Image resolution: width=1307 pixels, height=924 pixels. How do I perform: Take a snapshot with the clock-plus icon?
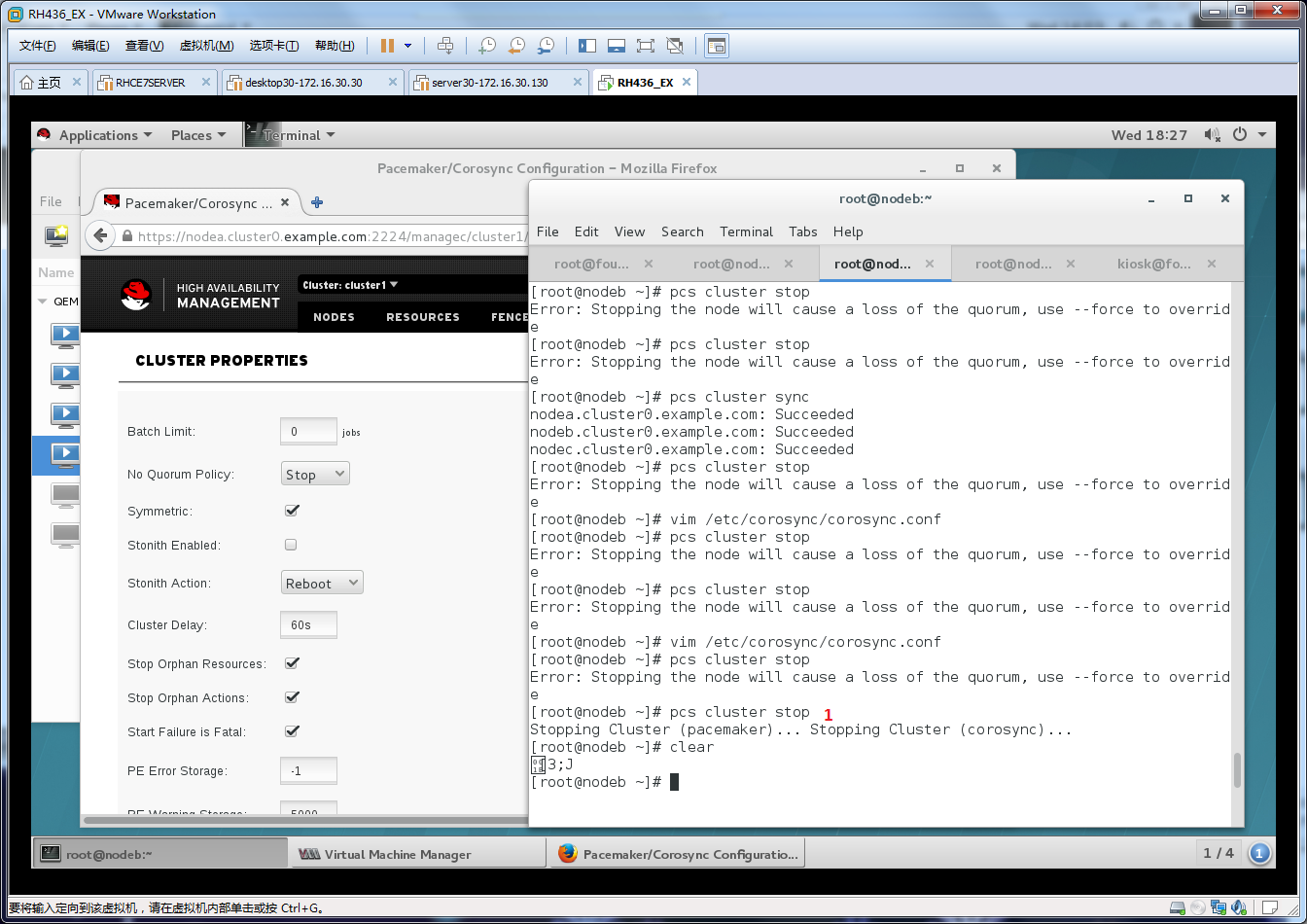tap(486, 46)
